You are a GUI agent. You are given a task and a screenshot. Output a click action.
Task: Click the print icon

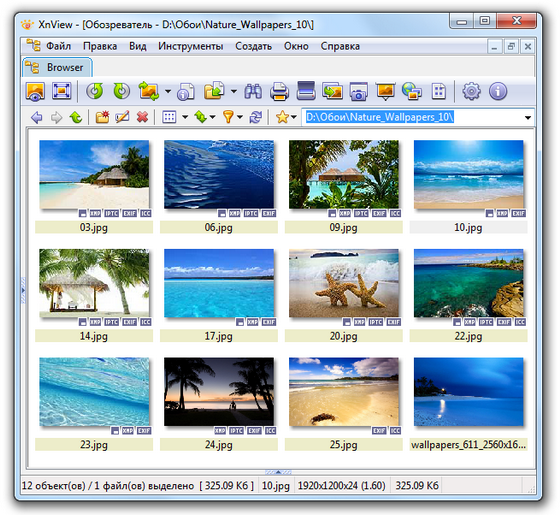tap(279, 91)
